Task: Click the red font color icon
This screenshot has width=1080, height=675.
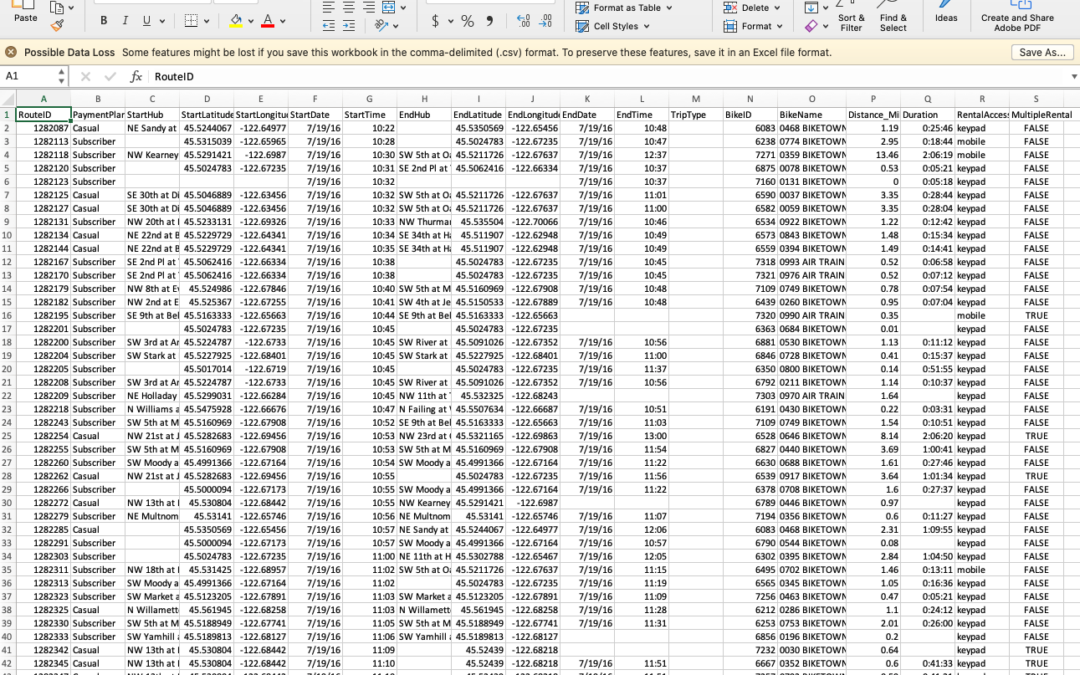Action: [x=267, y=21]
